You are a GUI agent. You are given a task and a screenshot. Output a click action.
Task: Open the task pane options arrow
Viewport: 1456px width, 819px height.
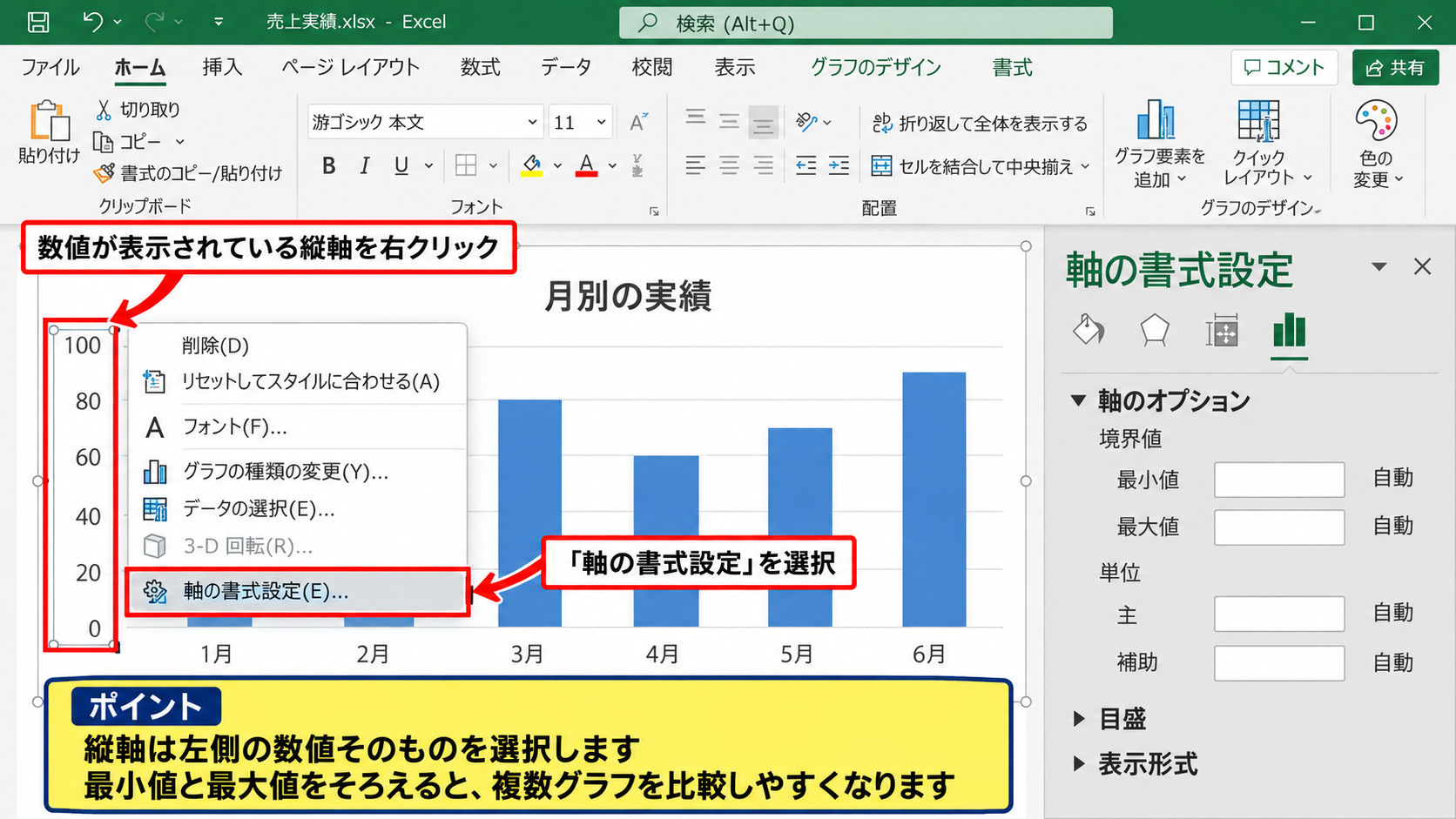pos(1379,266)
